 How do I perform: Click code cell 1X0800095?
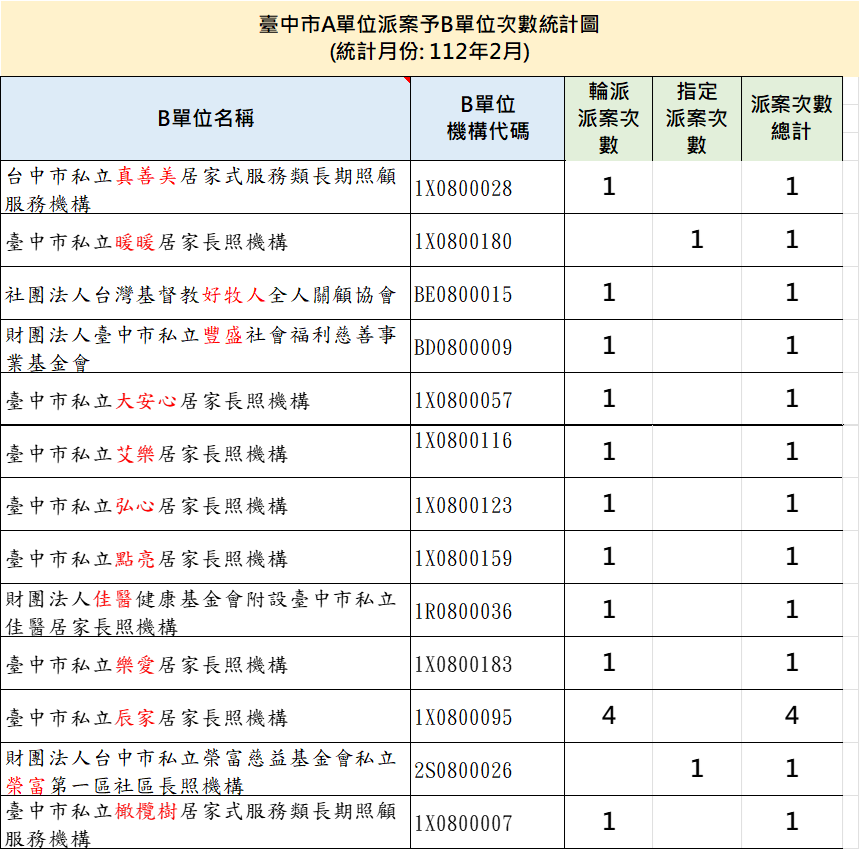(x=488, y=717)
